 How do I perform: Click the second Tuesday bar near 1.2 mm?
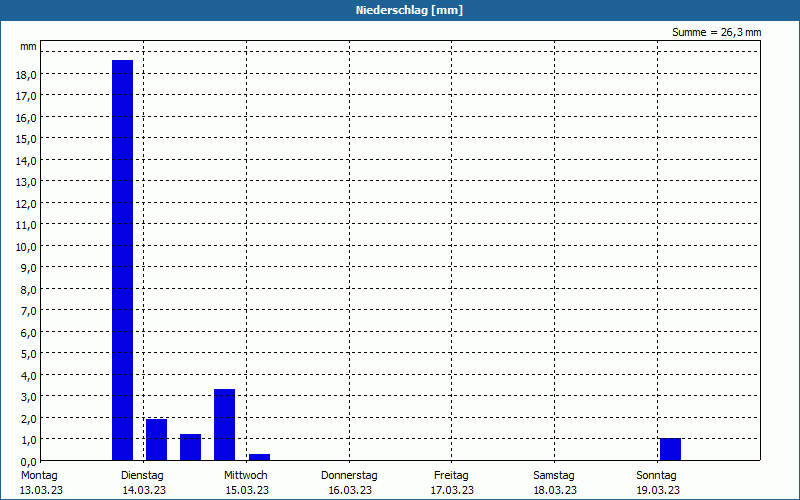tap(190, 447)
